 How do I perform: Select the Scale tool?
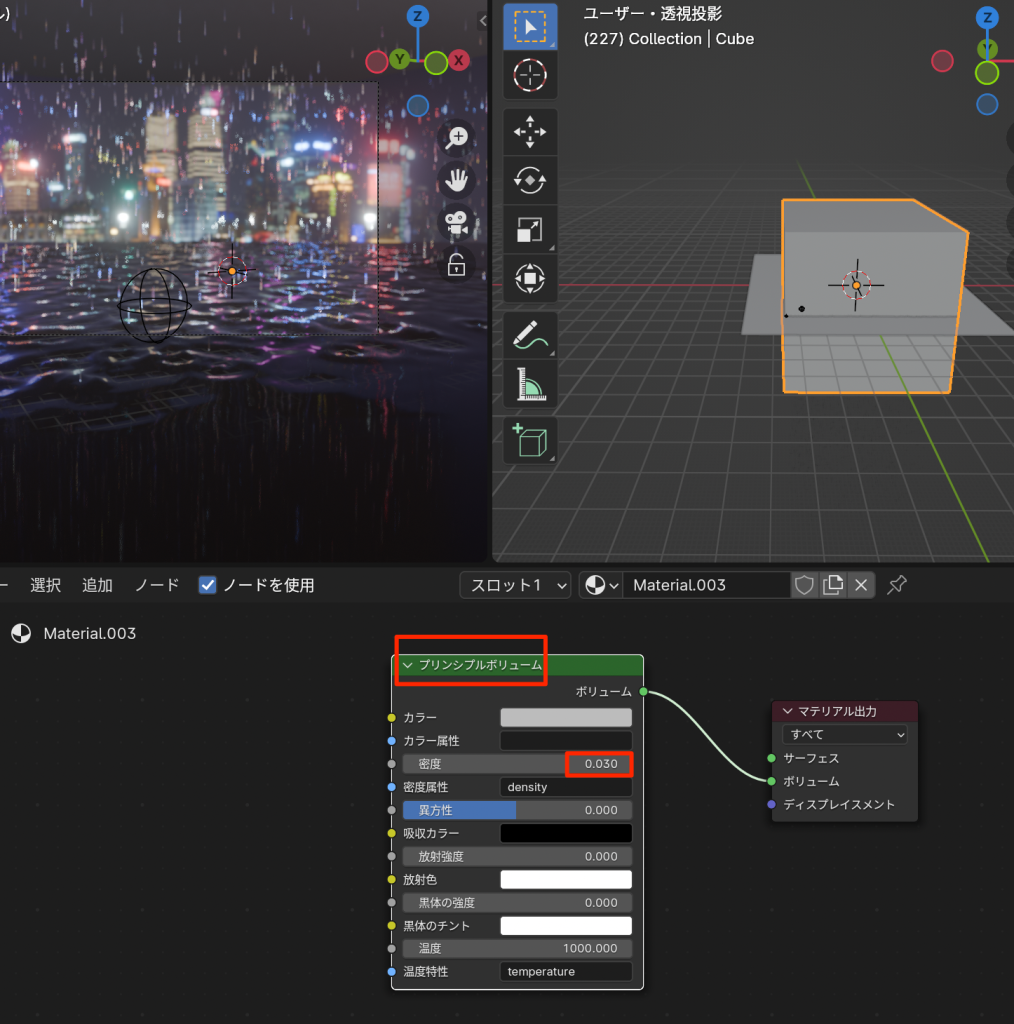click(x=529, y=229)
